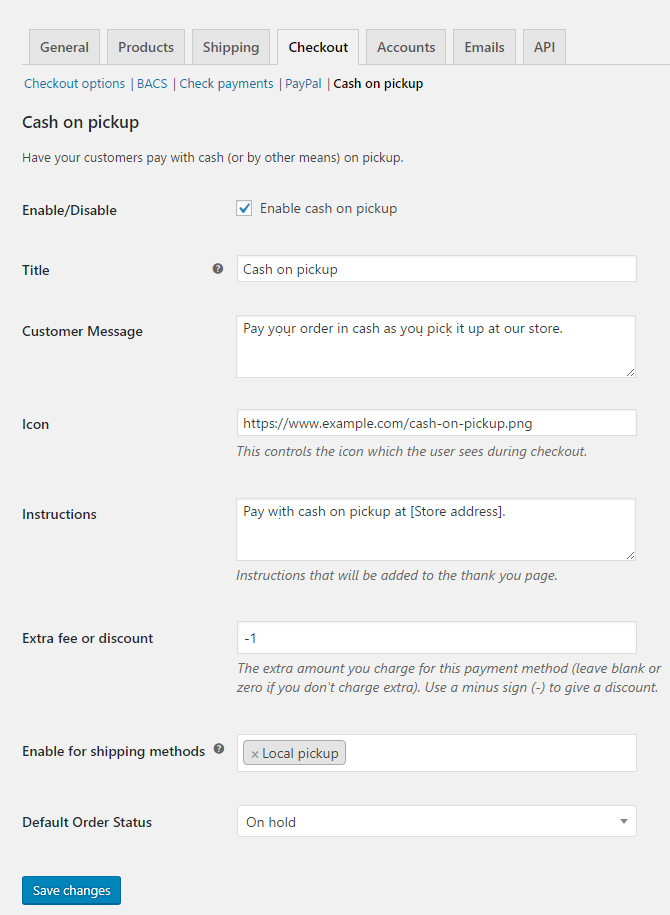Open the Products tab

click(x=146, y=47)
